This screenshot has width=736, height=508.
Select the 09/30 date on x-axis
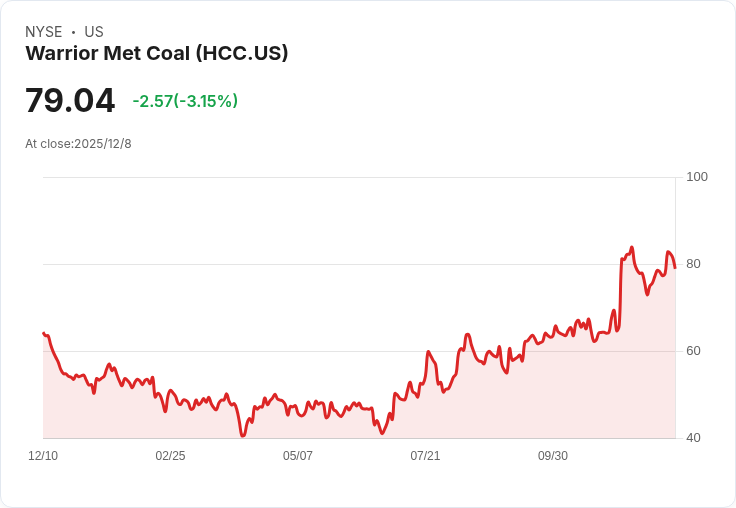(x=553, y=455)
